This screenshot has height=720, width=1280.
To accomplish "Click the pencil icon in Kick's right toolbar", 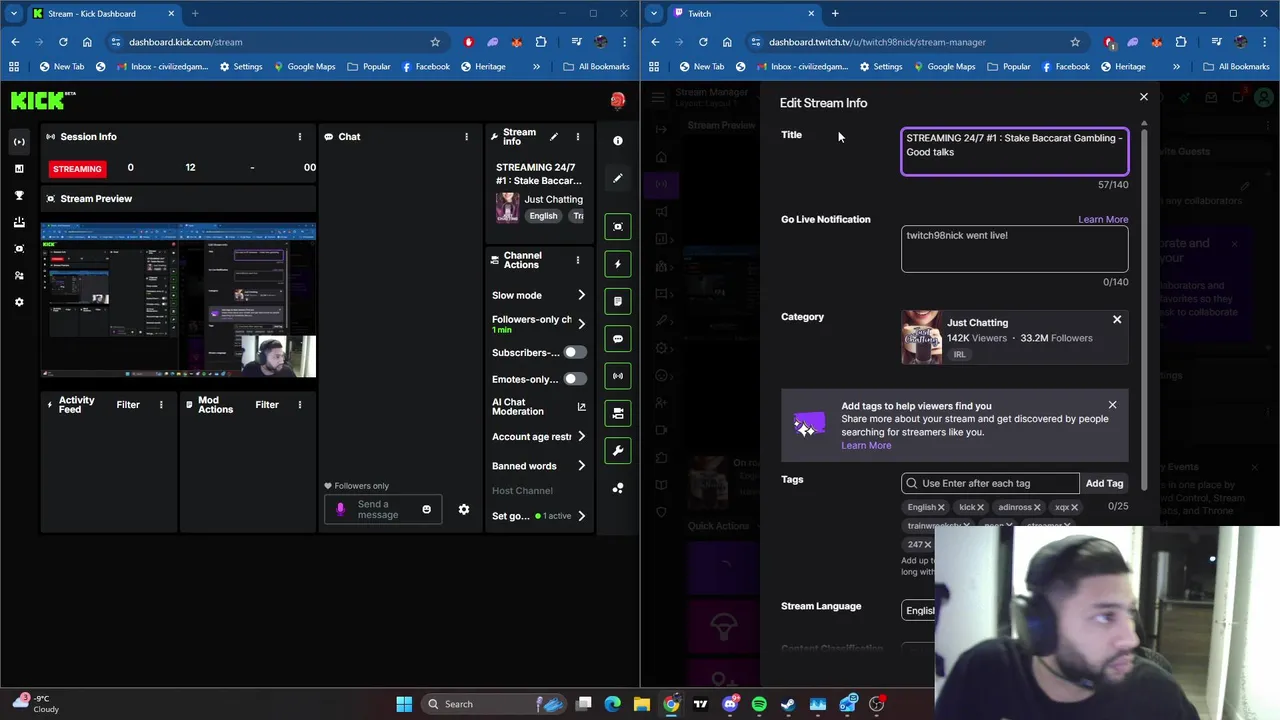I will click(618, 178).
